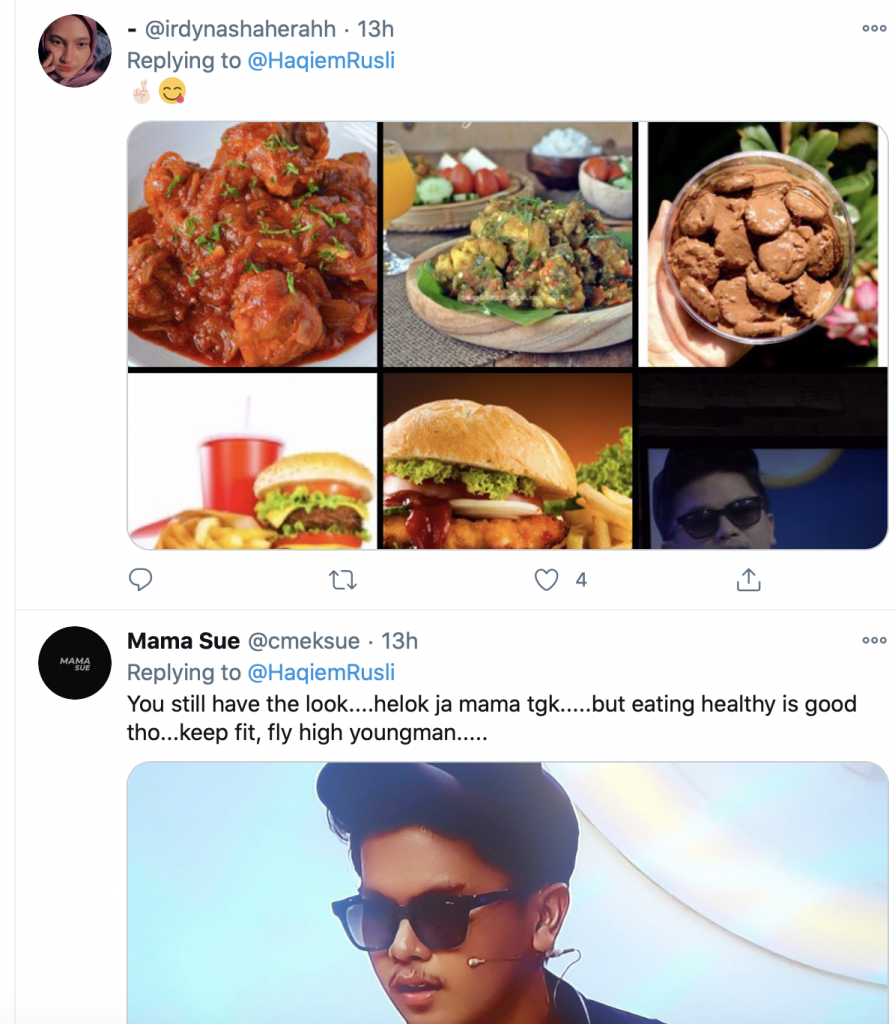
Task: Reply to the irdynashaherahh tweet
Action: pyautogui.click(x=141, y=579)
